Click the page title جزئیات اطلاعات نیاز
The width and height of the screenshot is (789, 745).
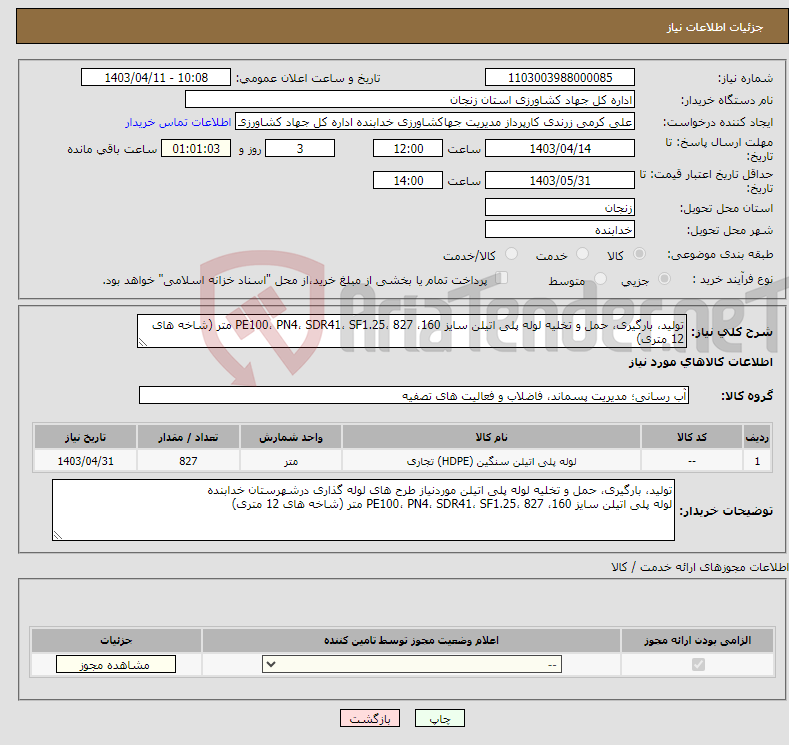tap(715, 27)
